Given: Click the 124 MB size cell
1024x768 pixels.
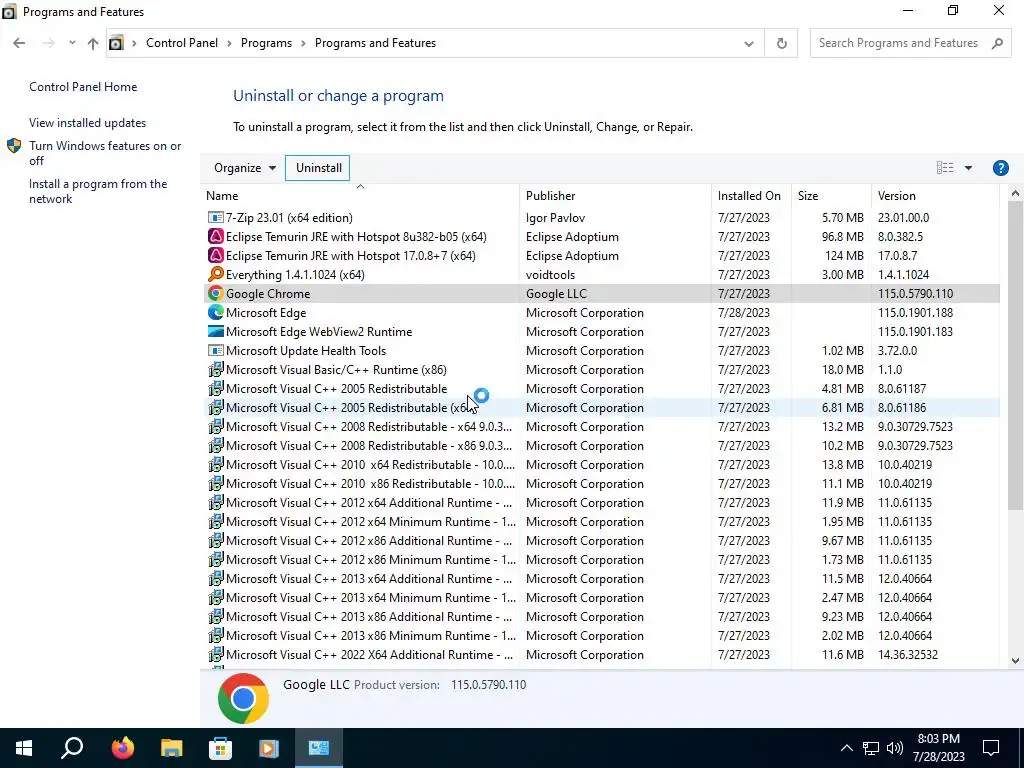Looking at the screenshot, I should 844,255.
